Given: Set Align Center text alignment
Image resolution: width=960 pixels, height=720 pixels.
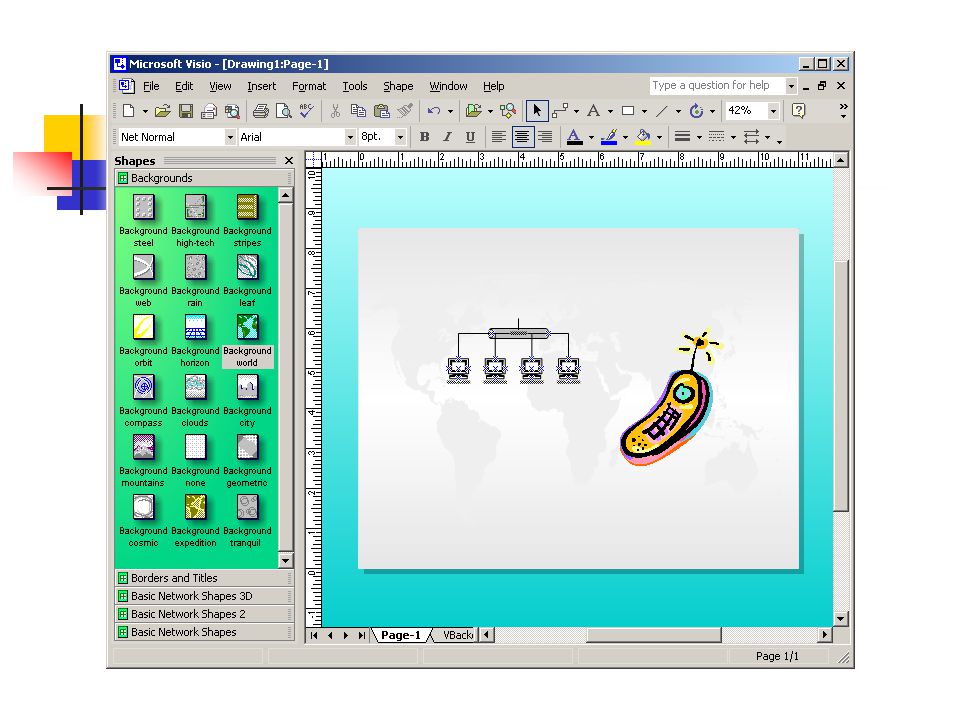Looking at the screenshot, I should 522,137.
